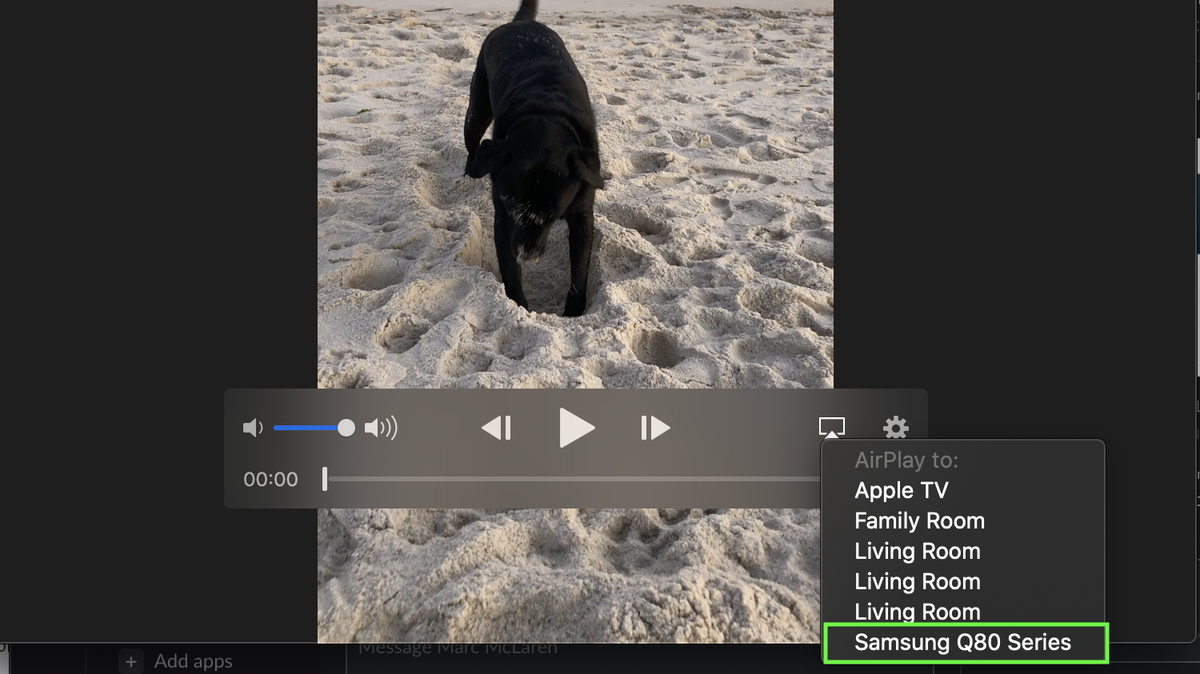
Task: Pick the second Living Room option
Action: click(917, 581)
